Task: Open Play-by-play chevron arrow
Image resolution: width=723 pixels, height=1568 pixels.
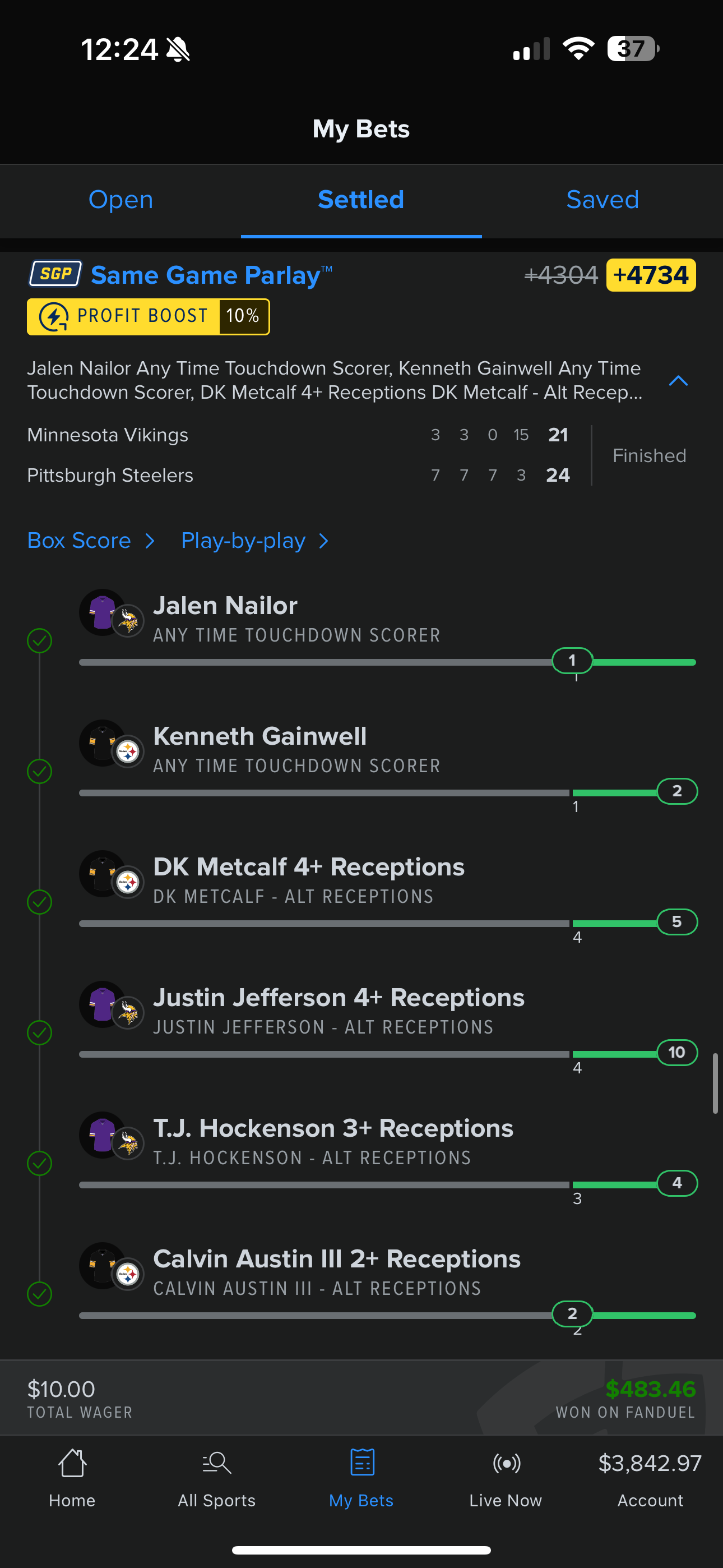Action: [324, 541]
